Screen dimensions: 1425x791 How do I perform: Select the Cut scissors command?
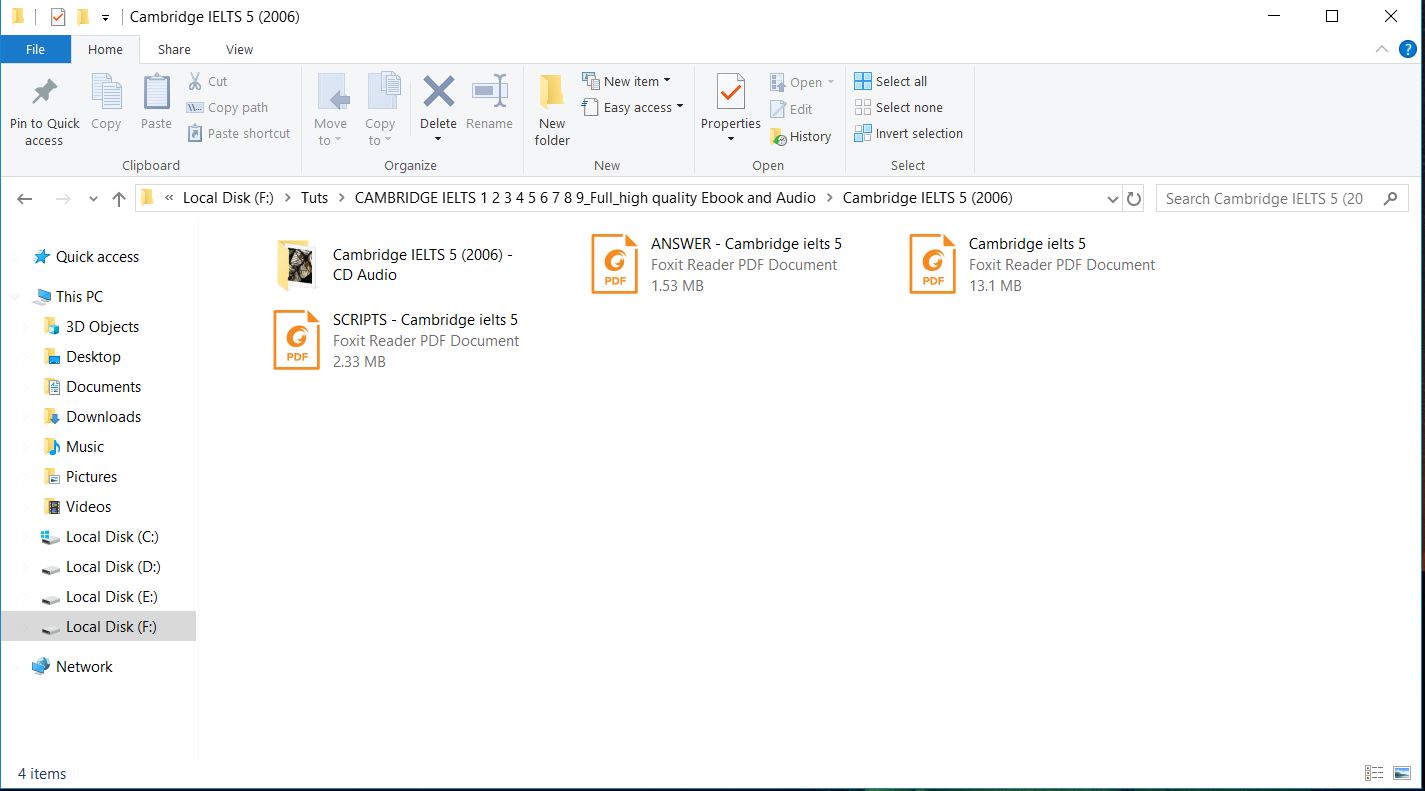(x=207, y=81)
